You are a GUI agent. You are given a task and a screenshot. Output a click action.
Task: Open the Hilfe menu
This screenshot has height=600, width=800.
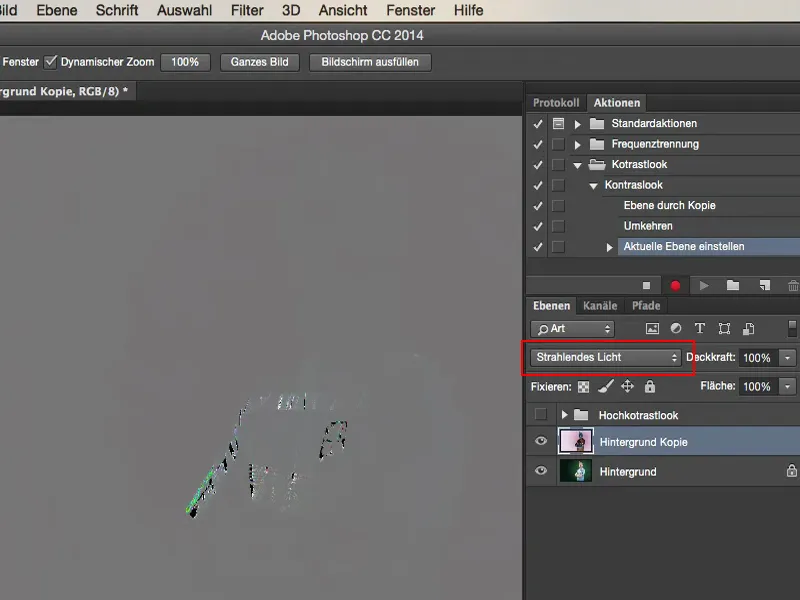tap(468, 10)
